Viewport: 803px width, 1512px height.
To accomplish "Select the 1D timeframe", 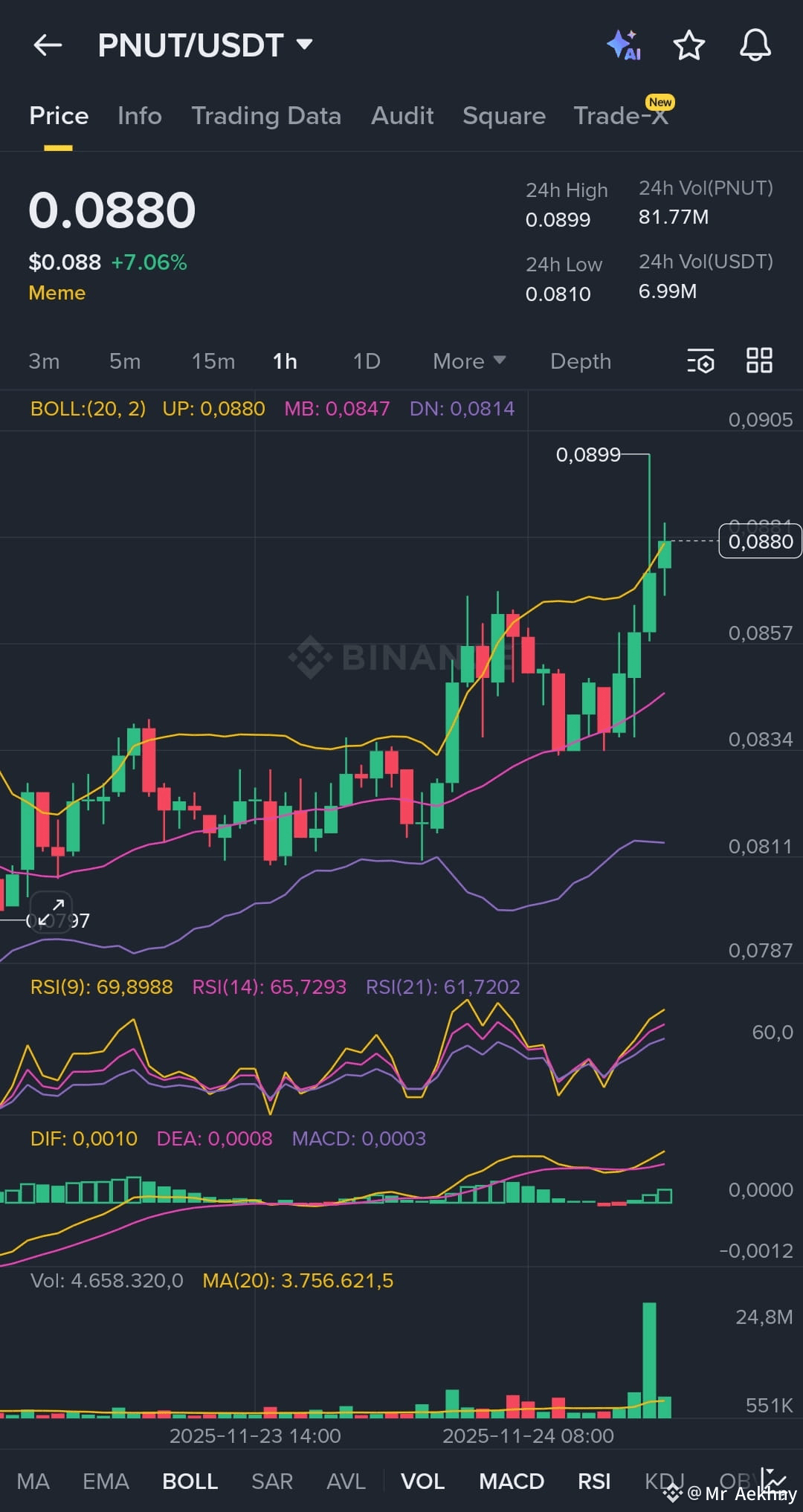I will pyautogui.click(x=367, y=361).
